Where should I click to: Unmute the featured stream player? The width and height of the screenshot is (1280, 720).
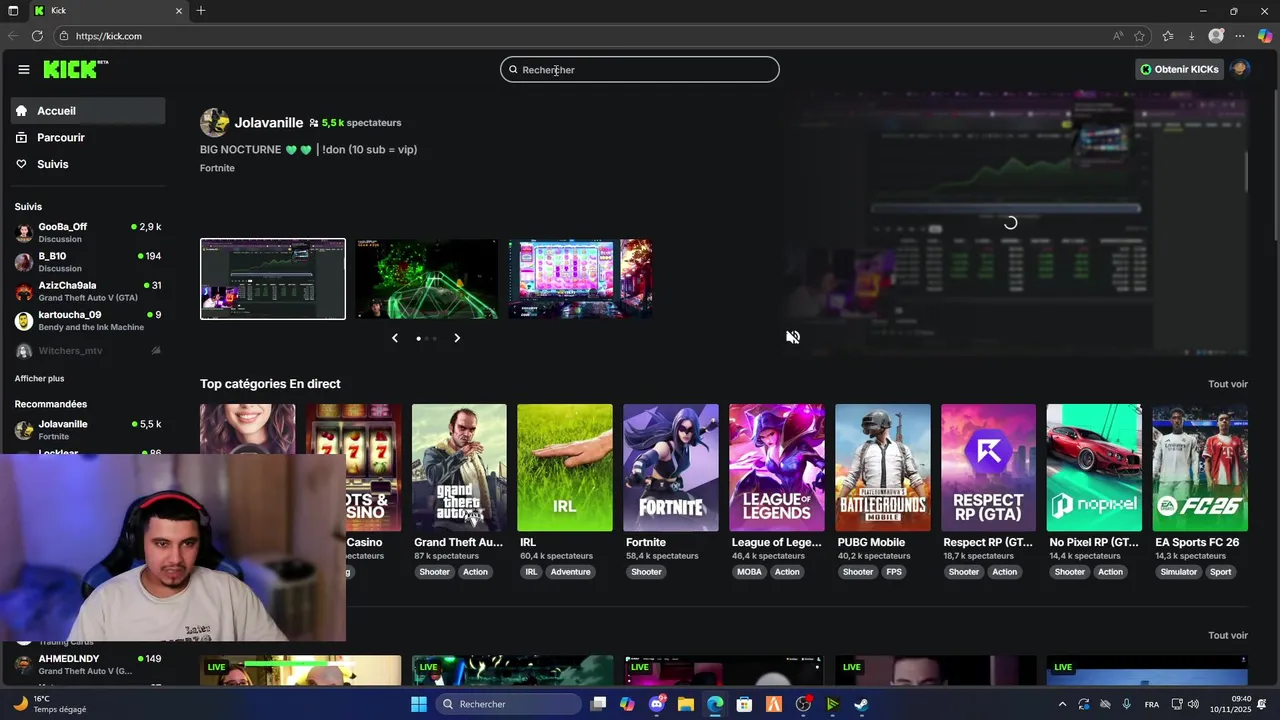[793, 337]
